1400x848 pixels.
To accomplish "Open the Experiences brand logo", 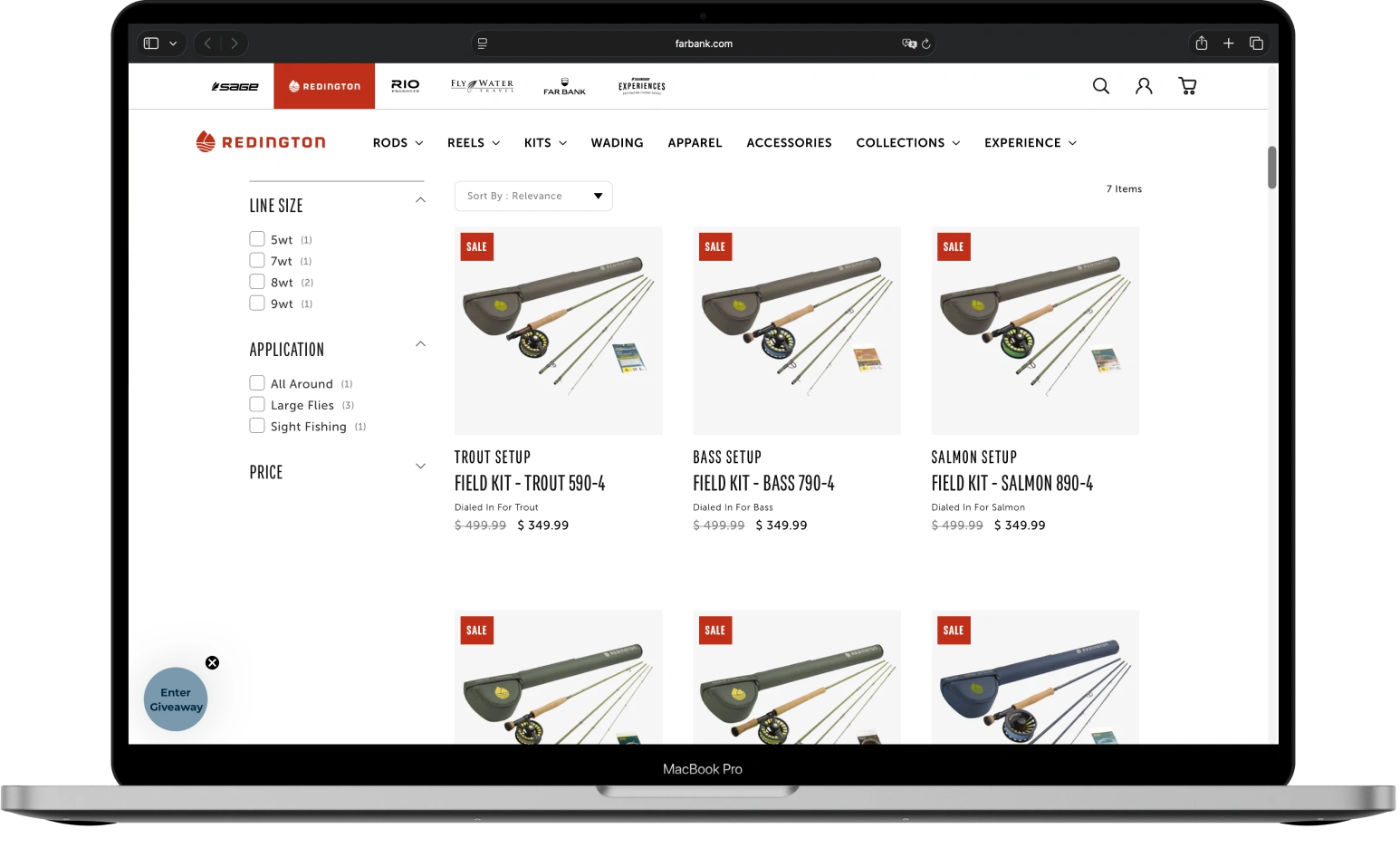I will click(x=642, y=86).
